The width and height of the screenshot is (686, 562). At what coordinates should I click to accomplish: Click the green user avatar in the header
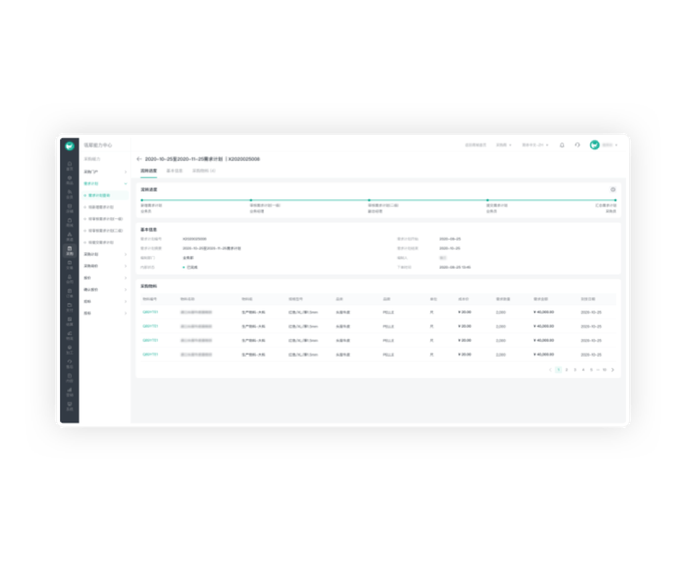click(x=594, y=145)
